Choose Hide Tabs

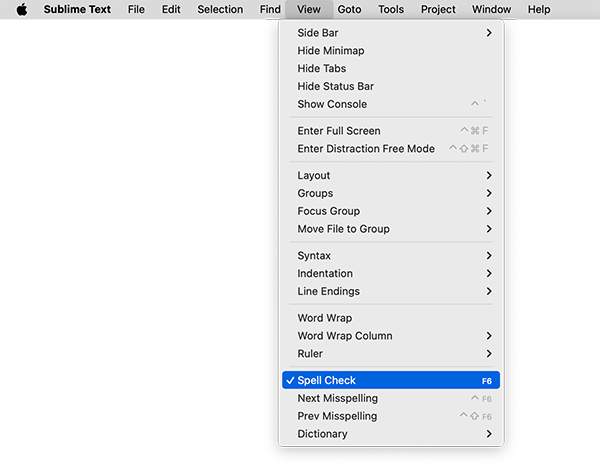click(391, 69)
